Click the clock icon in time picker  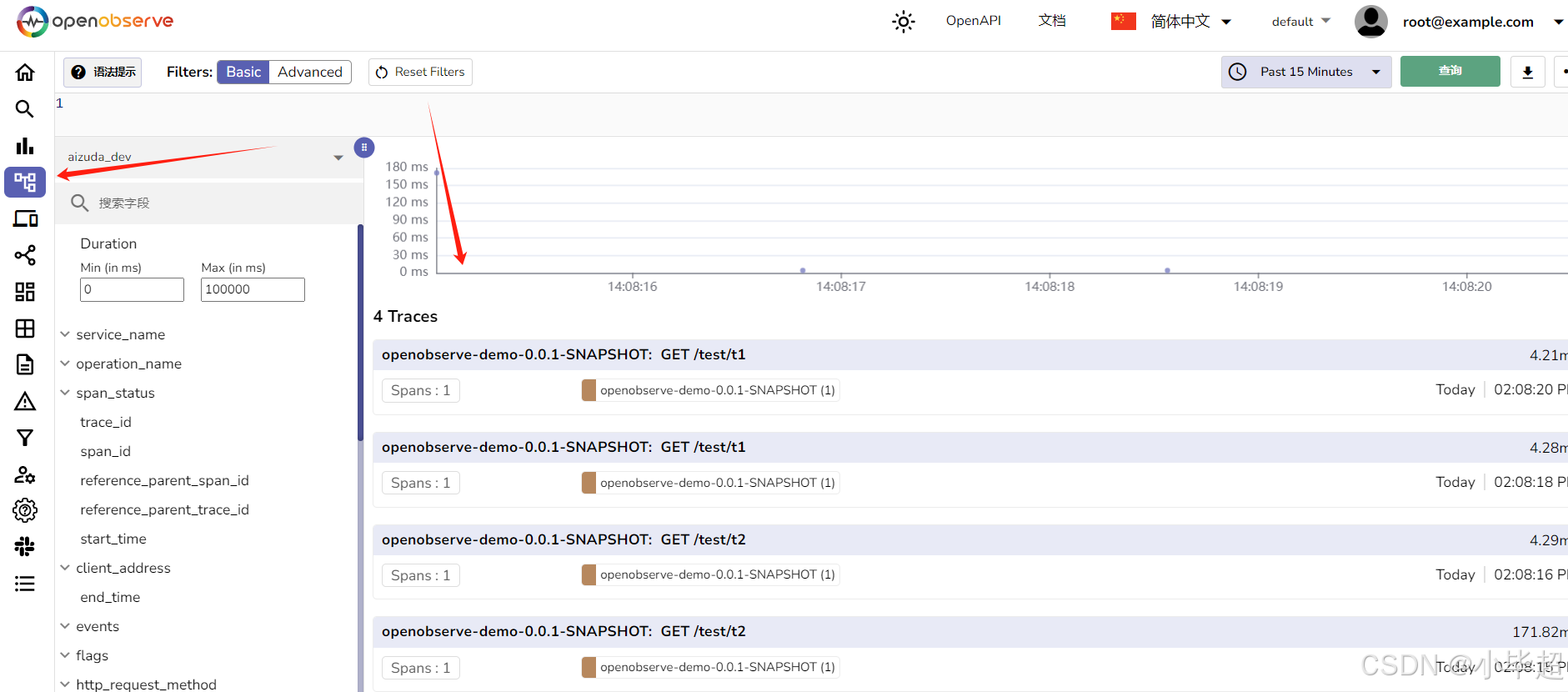[1238, 72]
